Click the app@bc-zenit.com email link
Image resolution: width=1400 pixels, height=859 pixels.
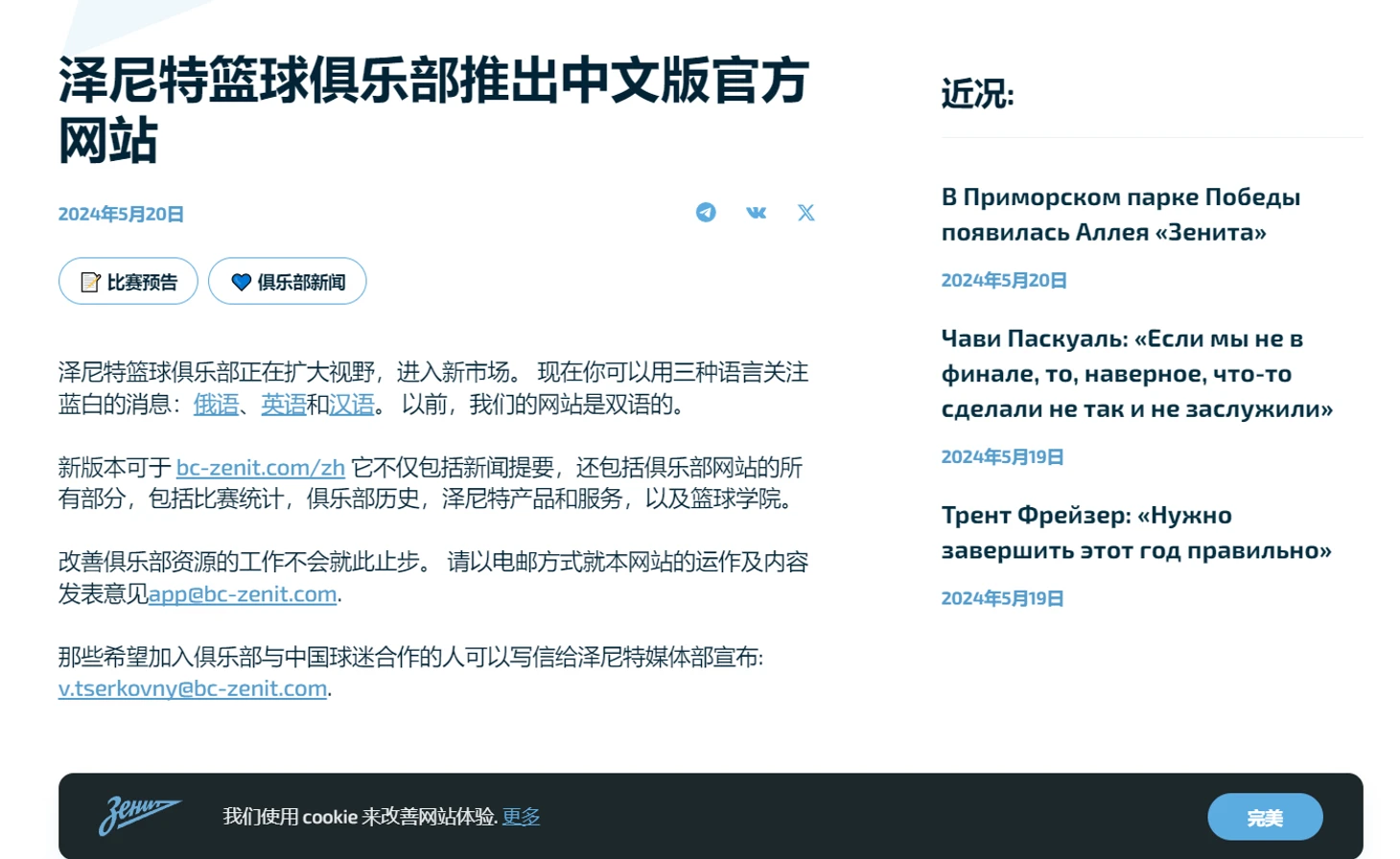pos(243,594)
